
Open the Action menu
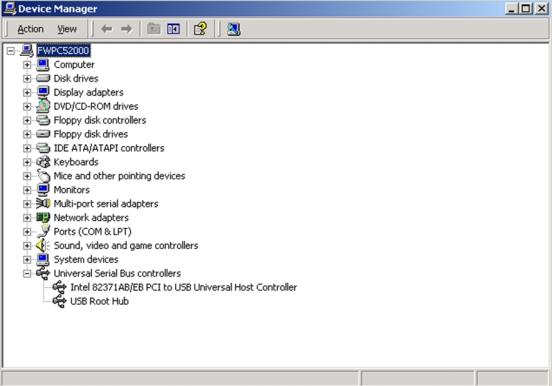tap(31, 29)
